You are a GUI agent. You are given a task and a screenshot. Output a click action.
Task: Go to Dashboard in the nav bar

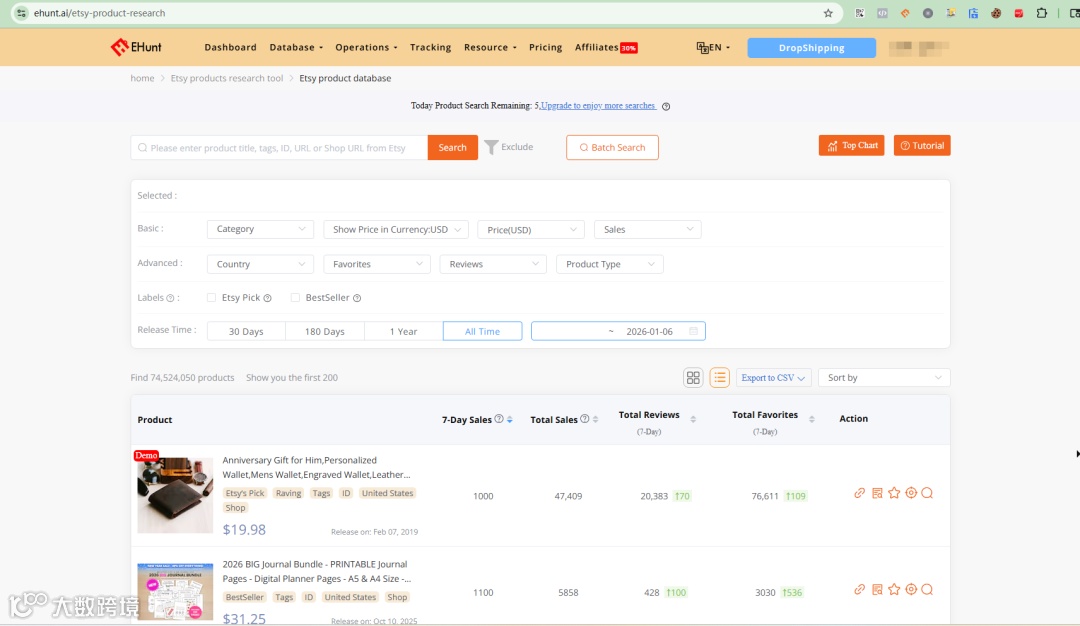click(230, 48)
